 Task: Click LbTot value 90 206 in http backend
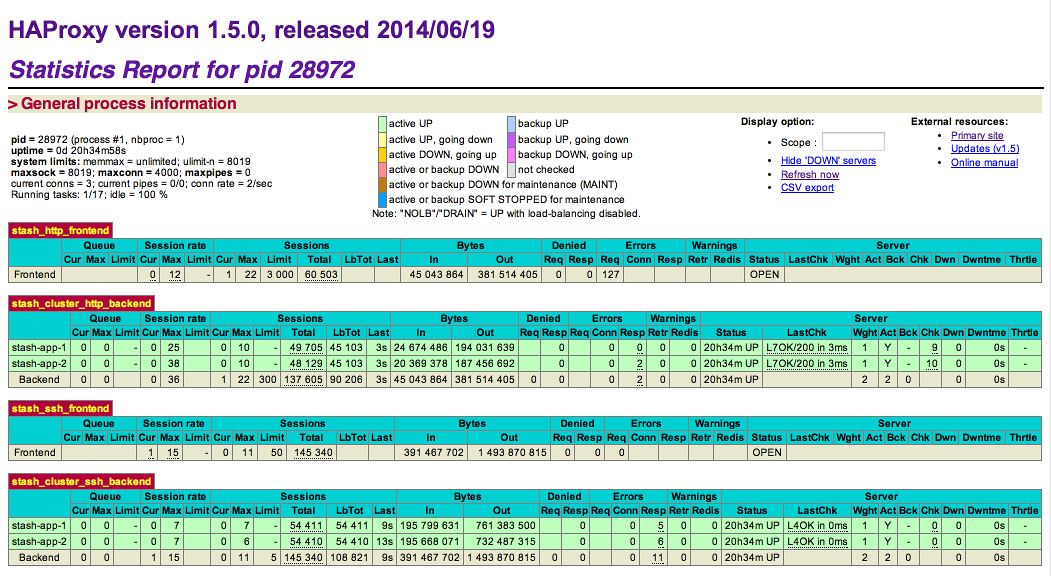pyautogui.click(x=346, y=380)
